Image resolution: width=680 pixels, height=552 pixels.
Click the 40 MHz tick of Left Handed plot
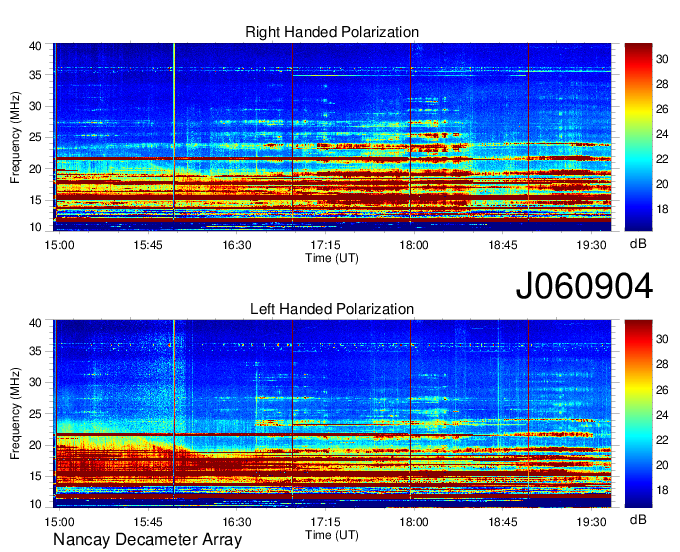click(x=36, y=323)
